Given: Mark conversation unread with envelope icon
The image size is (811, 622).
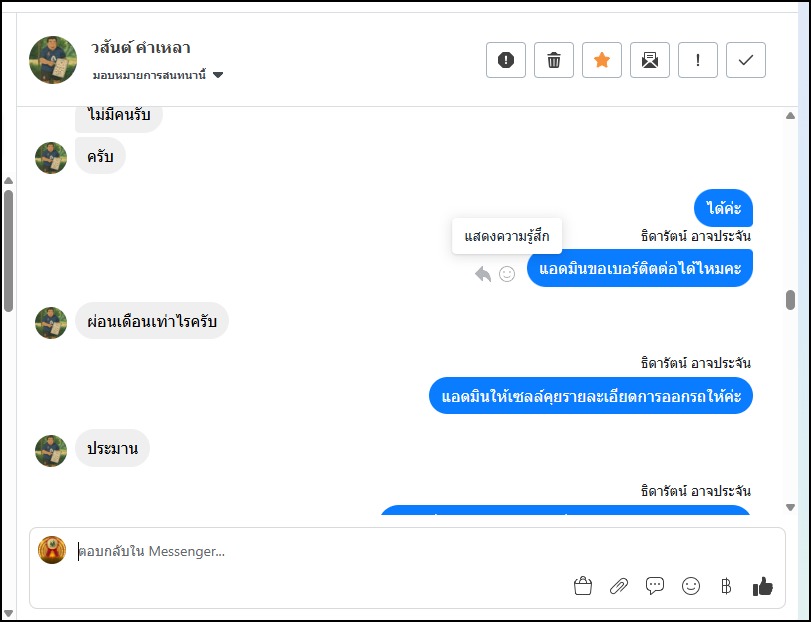Looking at the screenshot, I should point(650,60).
